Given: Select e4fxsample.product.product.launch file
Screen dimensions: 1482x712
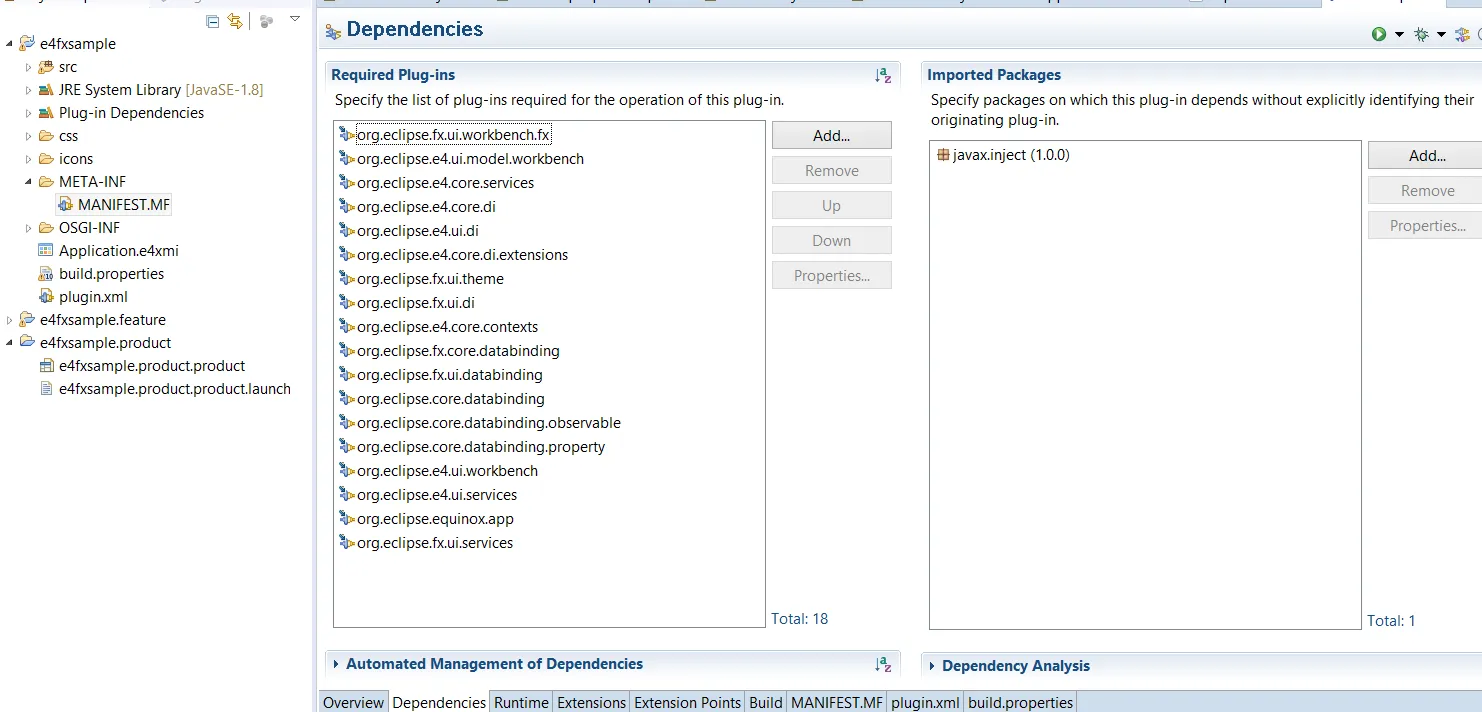Looking at the screenshot, I should pos(175,389).
